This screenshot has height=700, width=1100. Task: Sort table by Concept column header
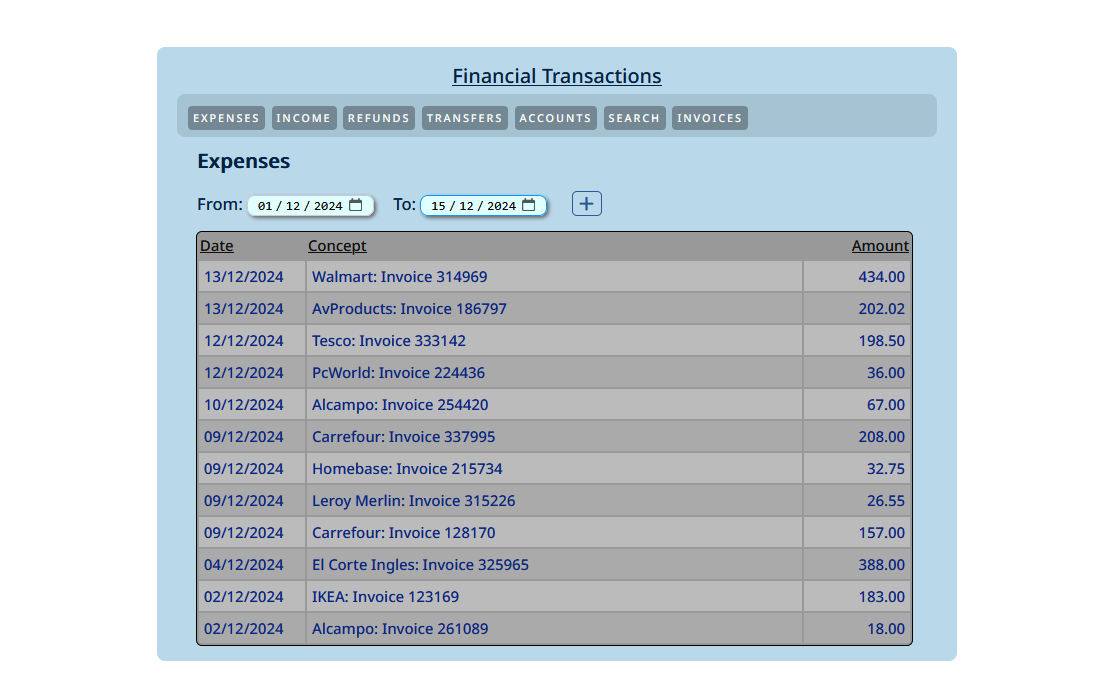(x=337, y=245)
